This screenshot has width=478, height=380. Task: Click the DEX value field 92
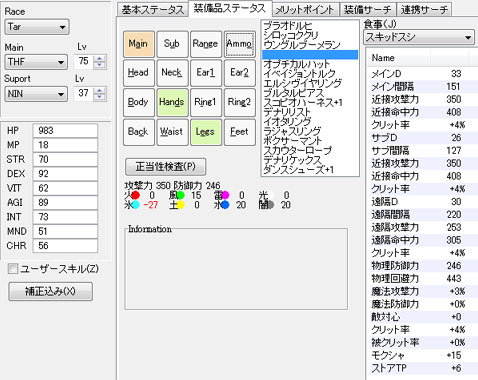coord(65,174)
